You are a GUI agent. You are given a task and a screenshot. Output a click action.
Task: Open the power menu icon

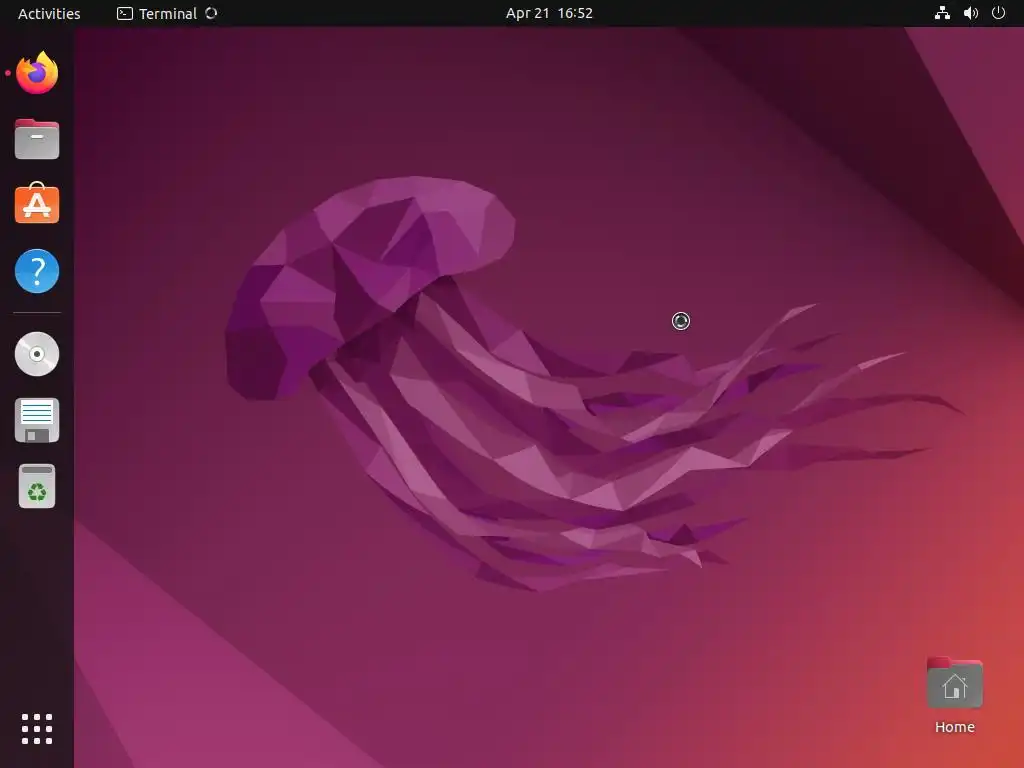tap(999, 13)
